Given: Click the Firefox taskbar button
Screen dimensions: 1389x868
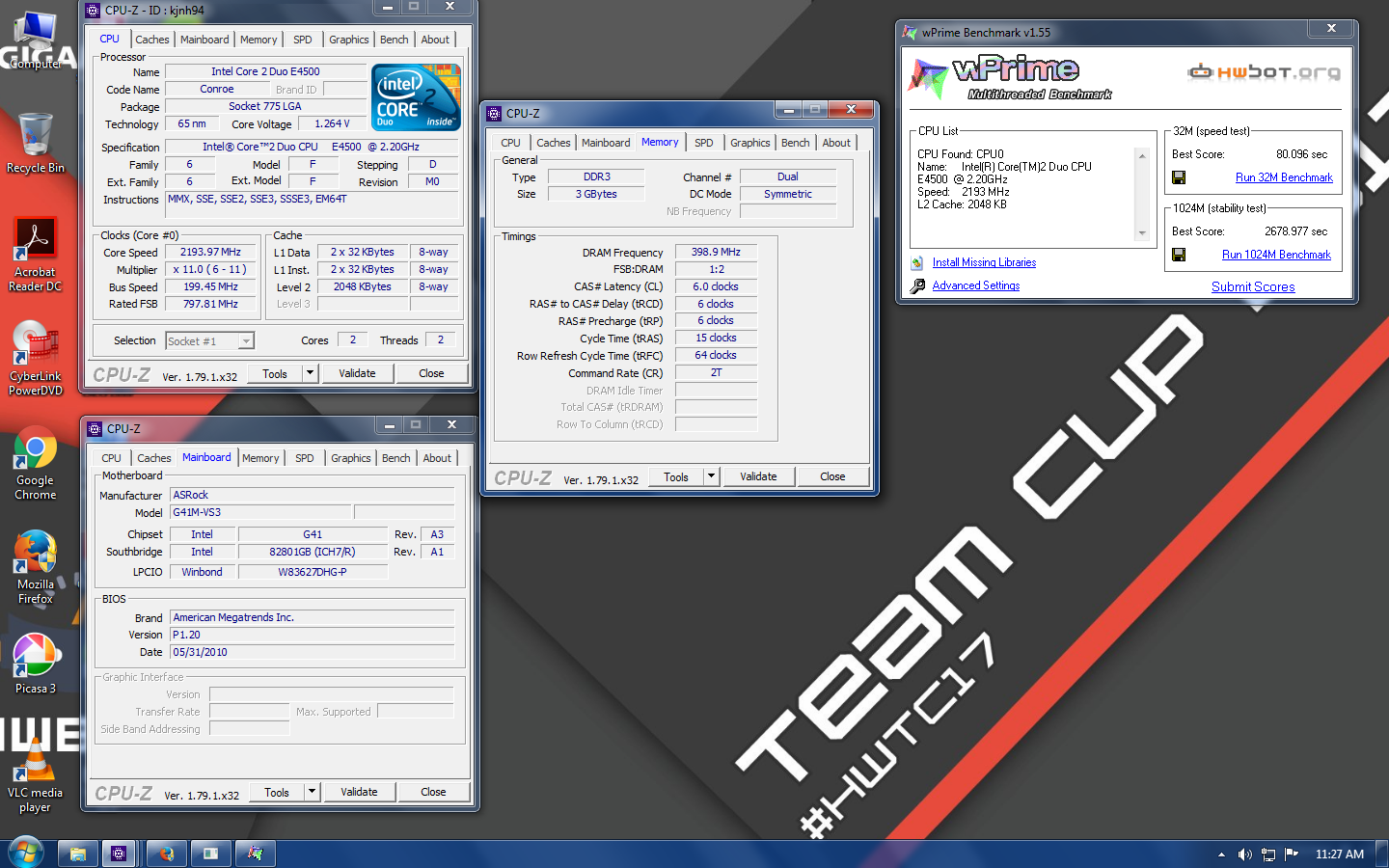Looking at the screenshot, I should (167, 854).
